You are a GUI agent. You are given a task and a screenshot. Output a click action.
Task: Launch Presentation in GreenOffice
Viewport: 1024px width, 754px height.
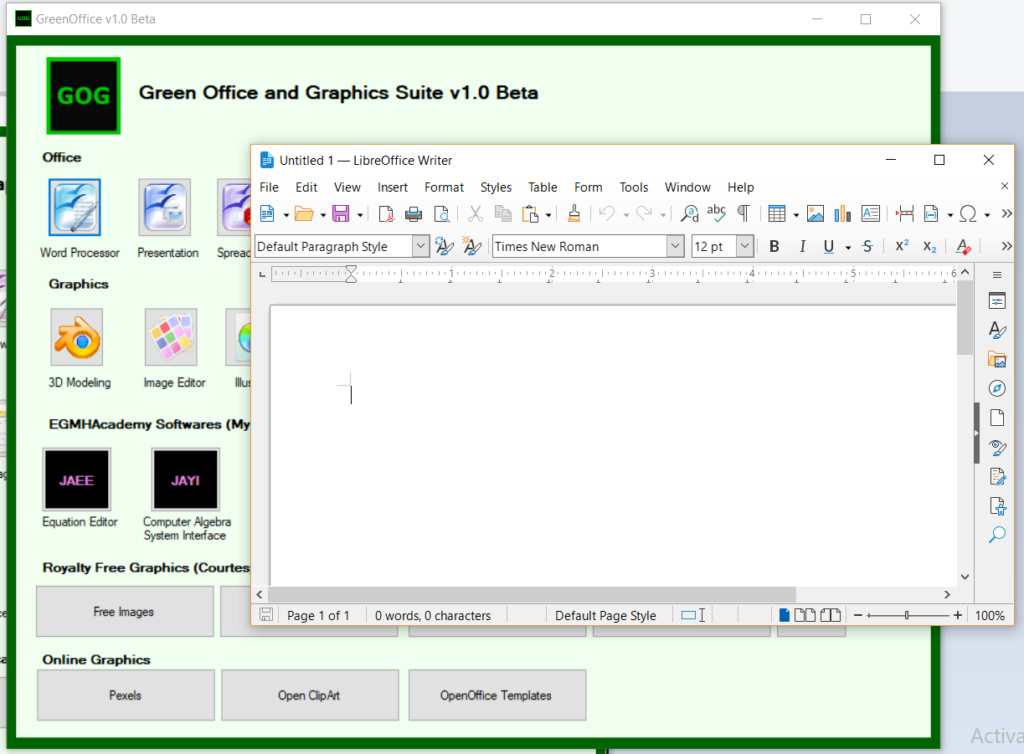click(x=165, y=208)
